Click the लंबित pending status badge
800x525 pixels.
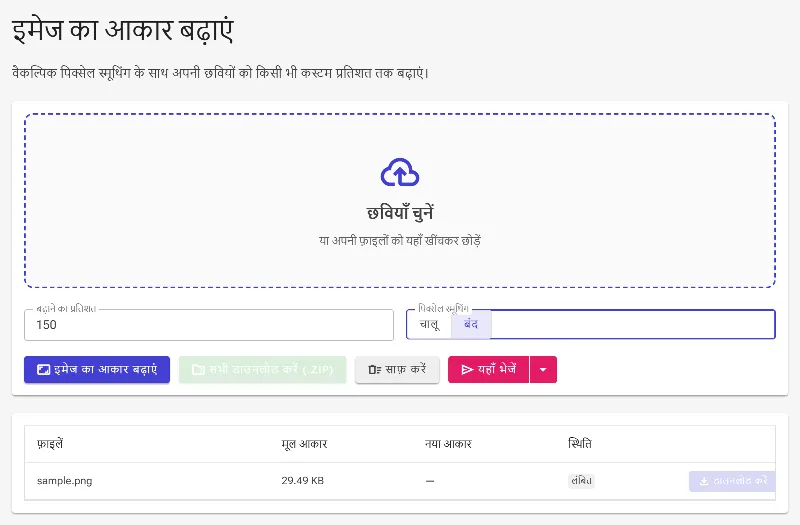click(581, 481)
